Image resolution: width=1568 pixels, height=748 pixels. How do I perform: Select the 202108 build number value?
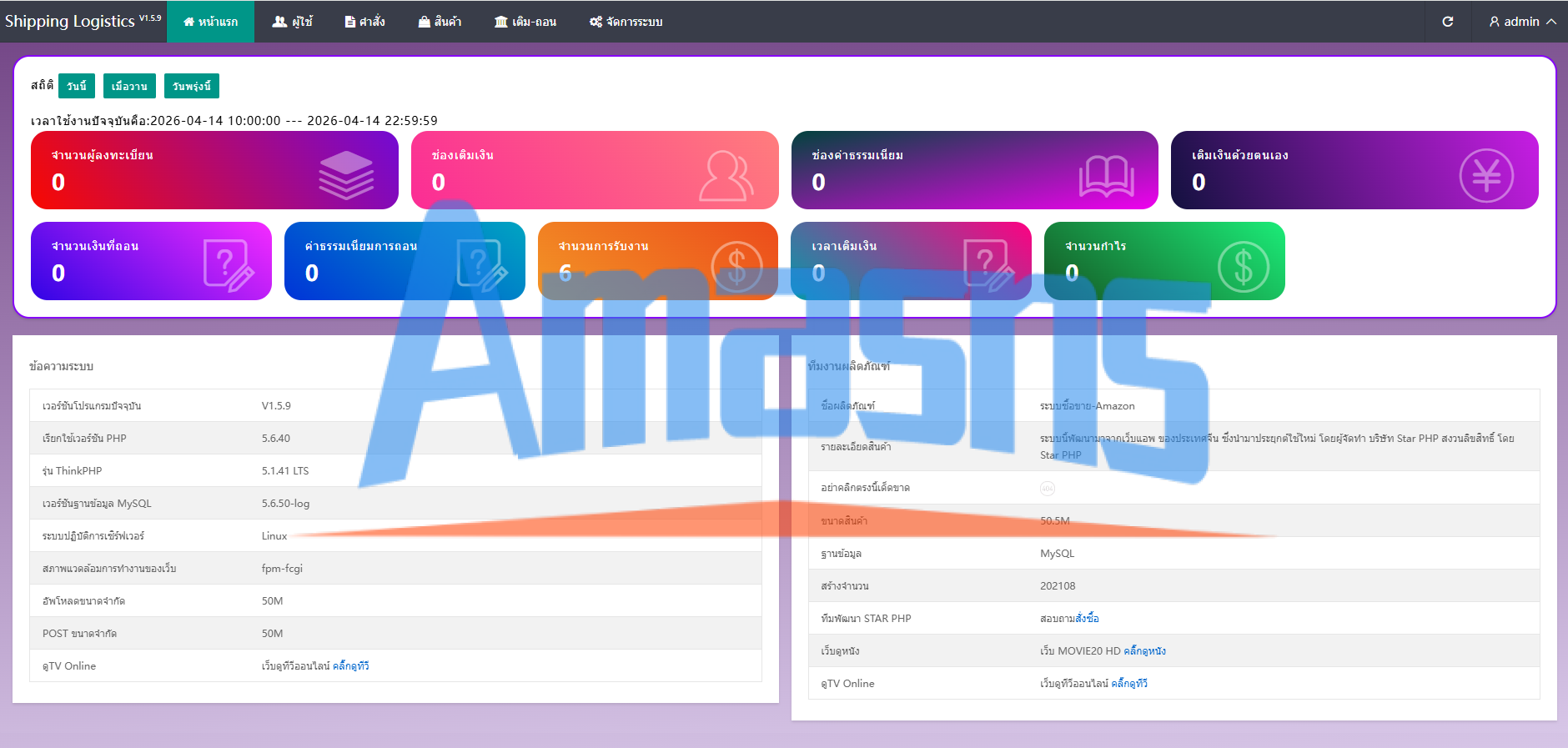point(1058,586)
